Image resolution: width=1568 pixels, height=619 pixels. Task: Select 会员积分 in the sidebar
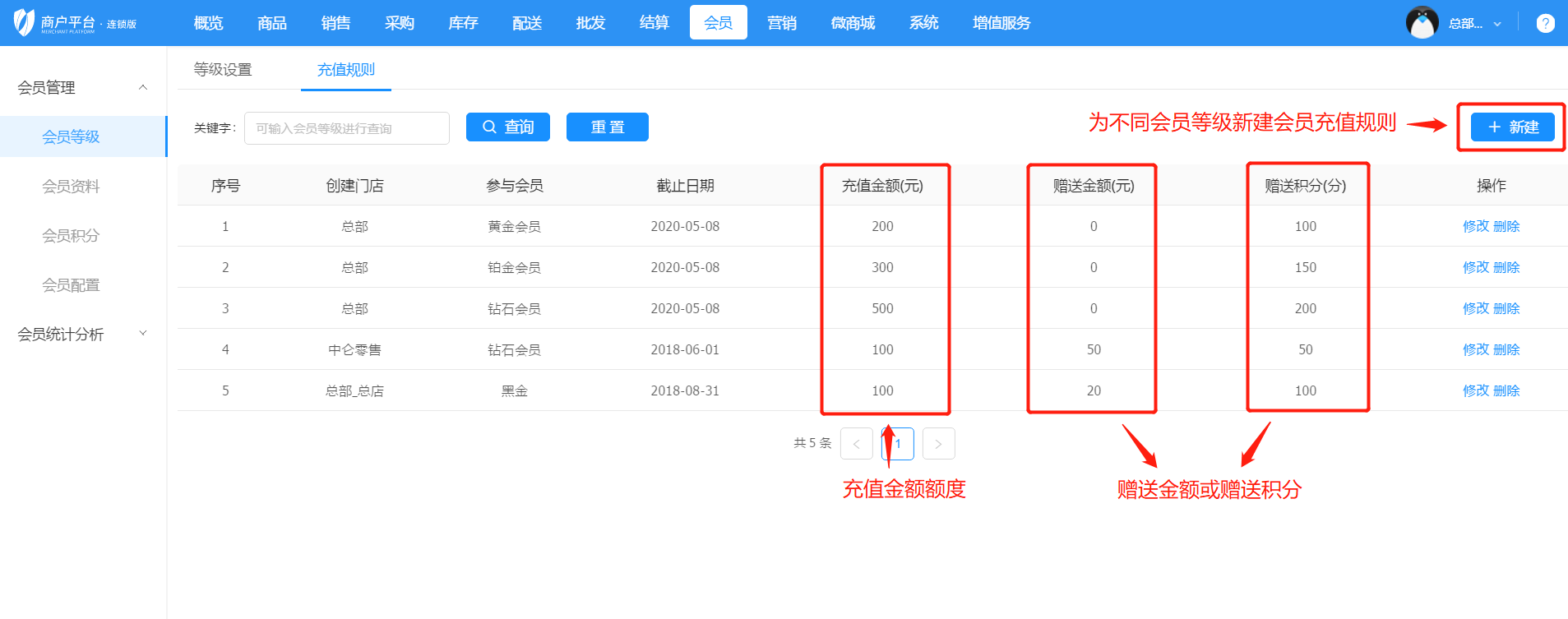[x=71, y=236]
